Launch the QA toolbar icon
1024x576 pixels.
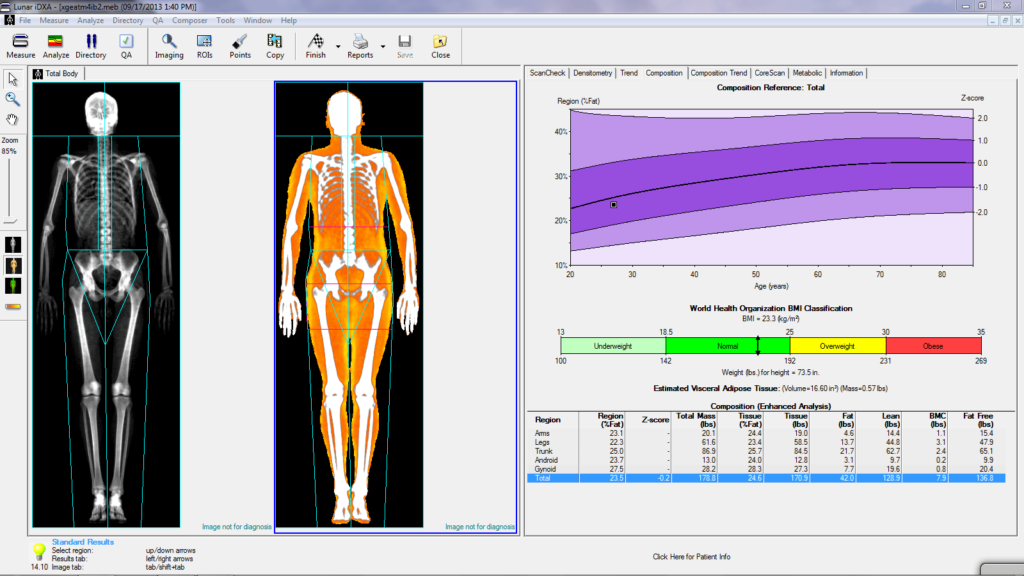(x=126, y=45)
